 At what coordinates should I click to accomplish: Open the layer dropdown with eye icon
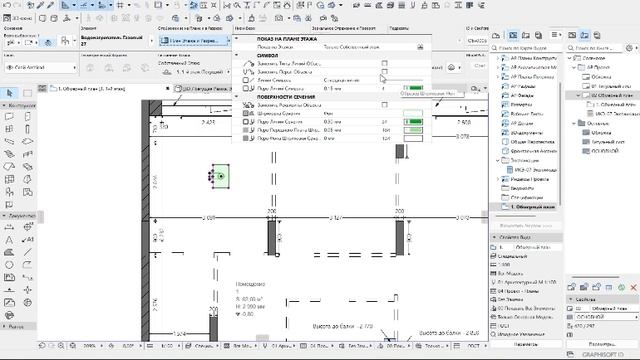tap(40, 67)
